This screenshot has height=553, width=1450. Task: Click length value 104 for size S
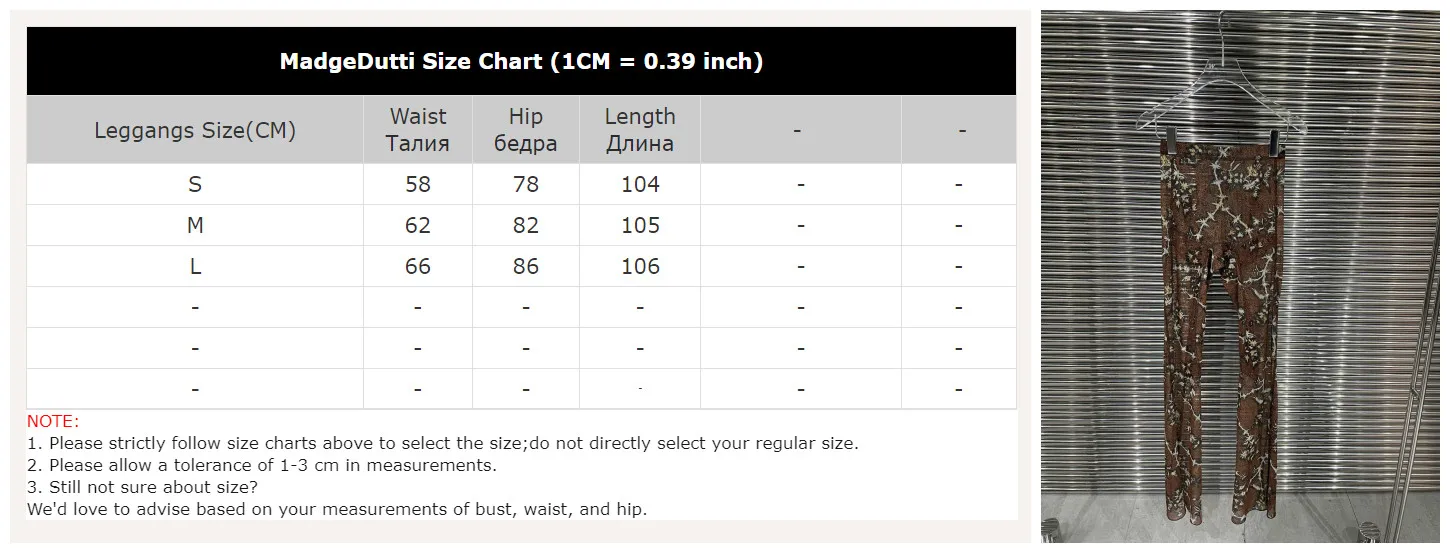coord(640,184)
